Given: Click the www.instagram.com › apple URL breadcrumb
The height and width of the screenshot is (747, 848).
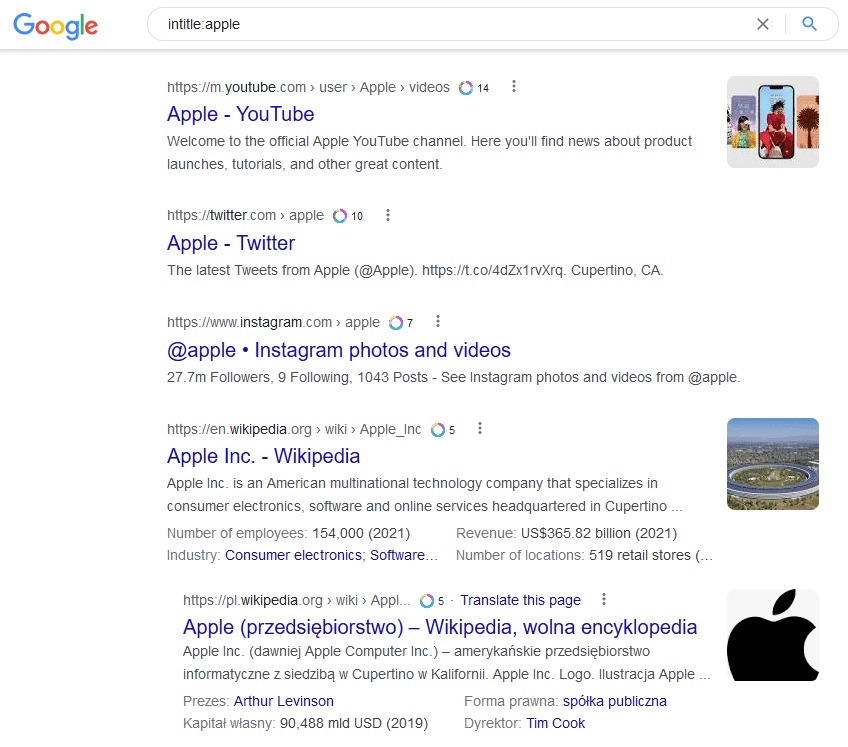Looking at the screenshot, I should coord(274,323).
